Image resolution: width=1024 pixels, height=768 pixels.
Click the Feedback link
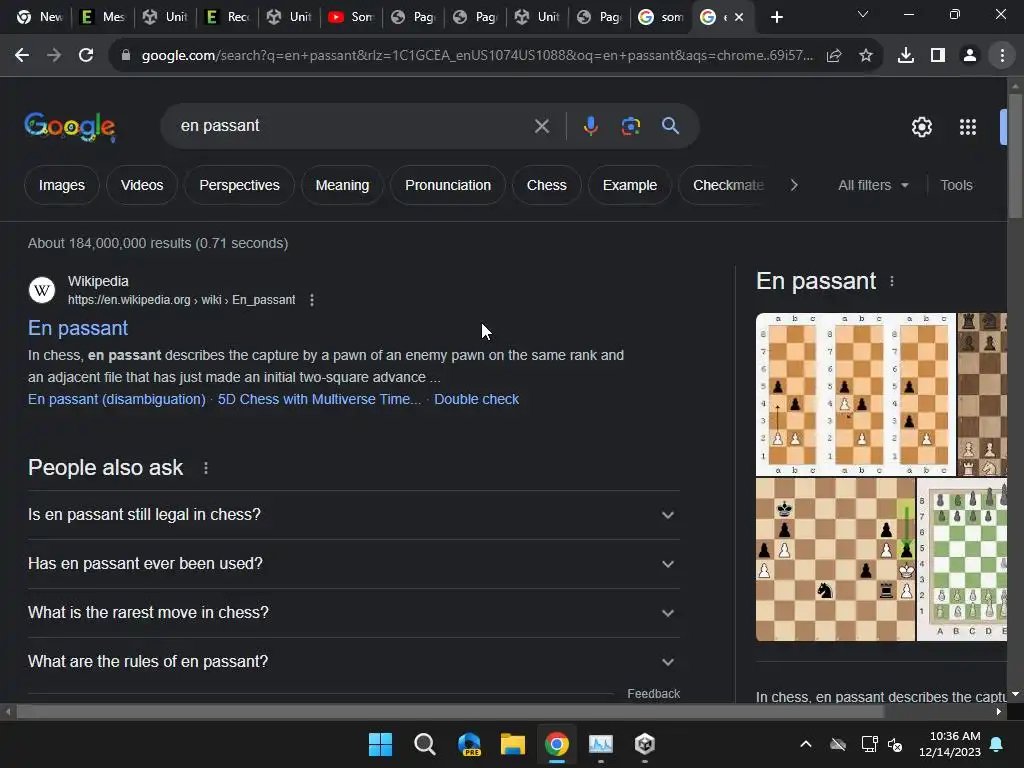coord(653,694)
